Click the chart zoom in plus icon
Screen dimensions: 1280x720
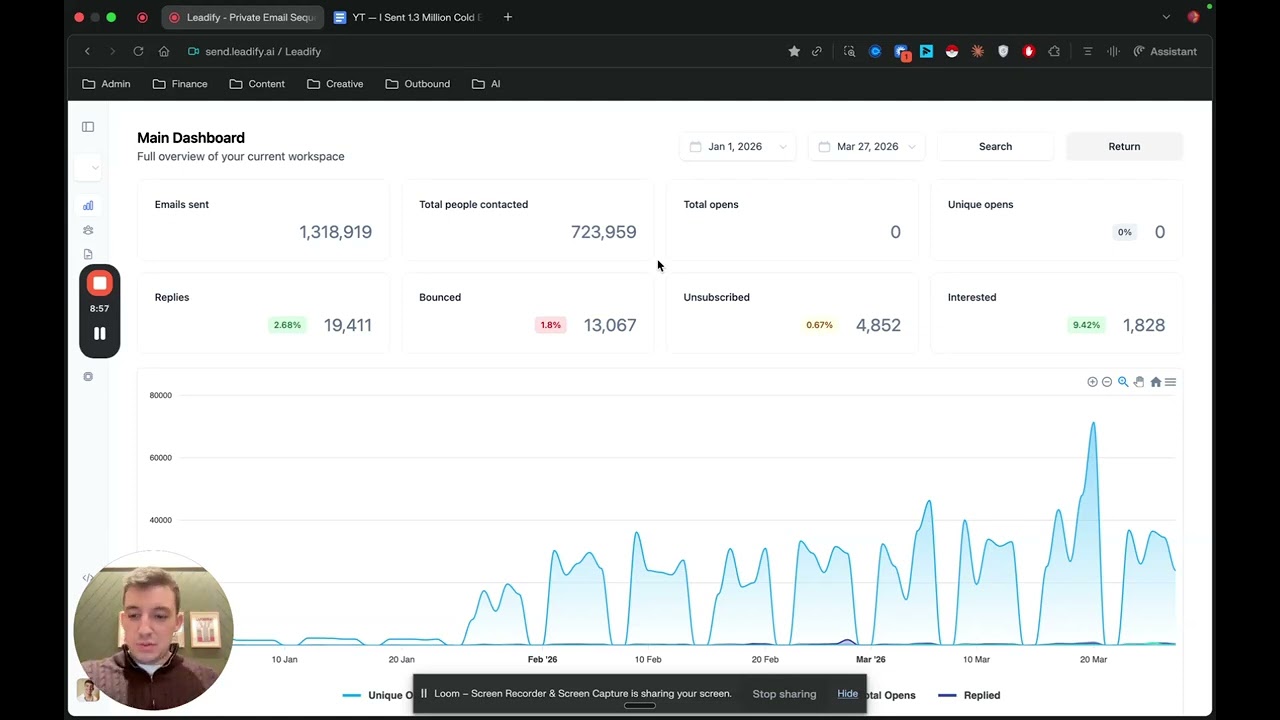click(x=1092, y=382)
